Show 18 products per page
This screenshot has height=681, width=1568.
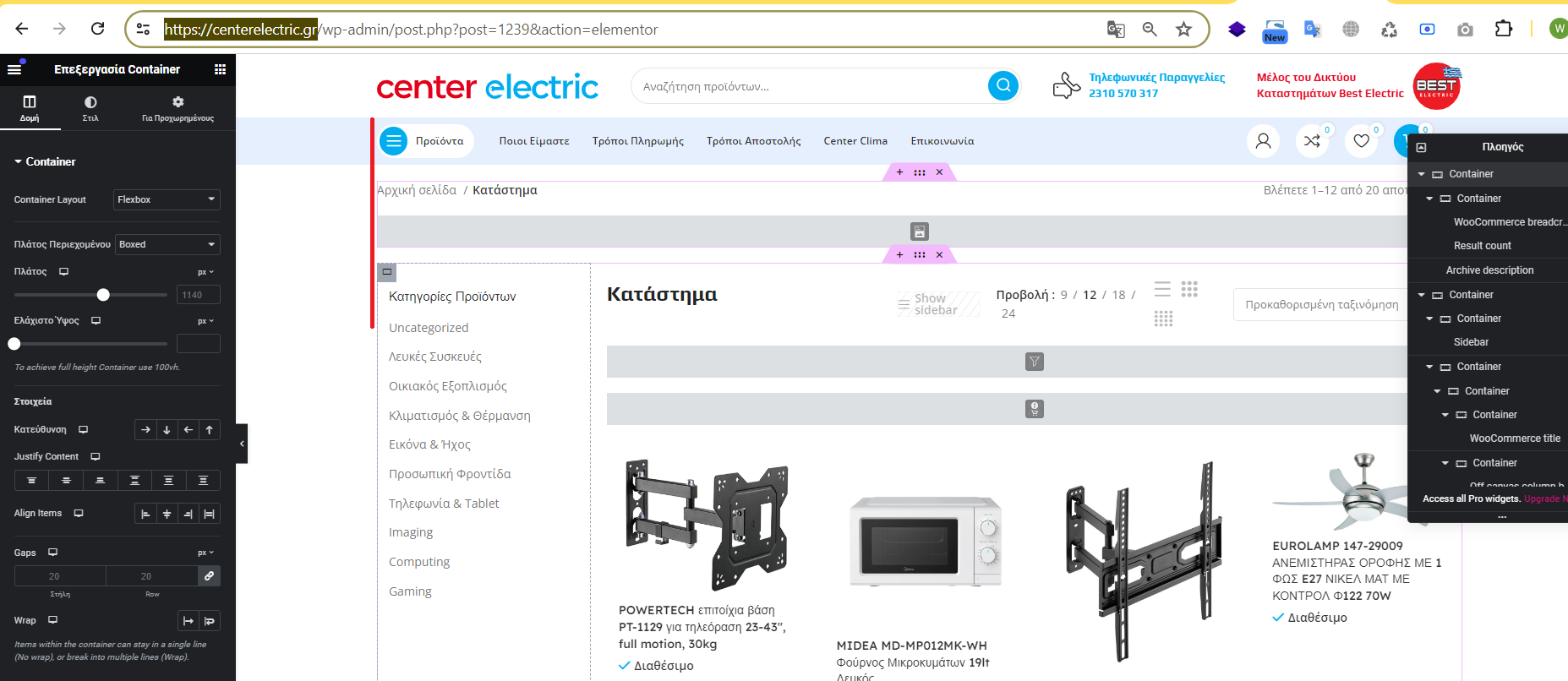tap(1118, 295)
